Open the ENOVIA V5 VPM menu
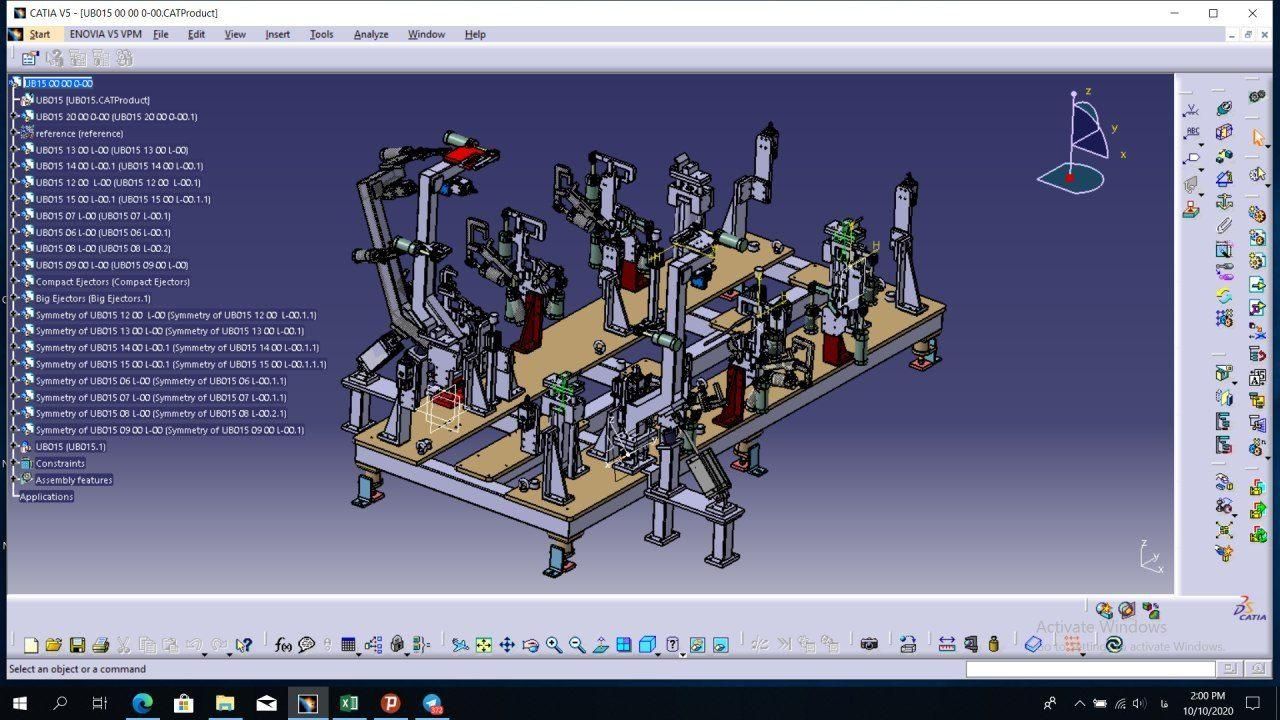1280x720 pixels. (x=105, y=34)
